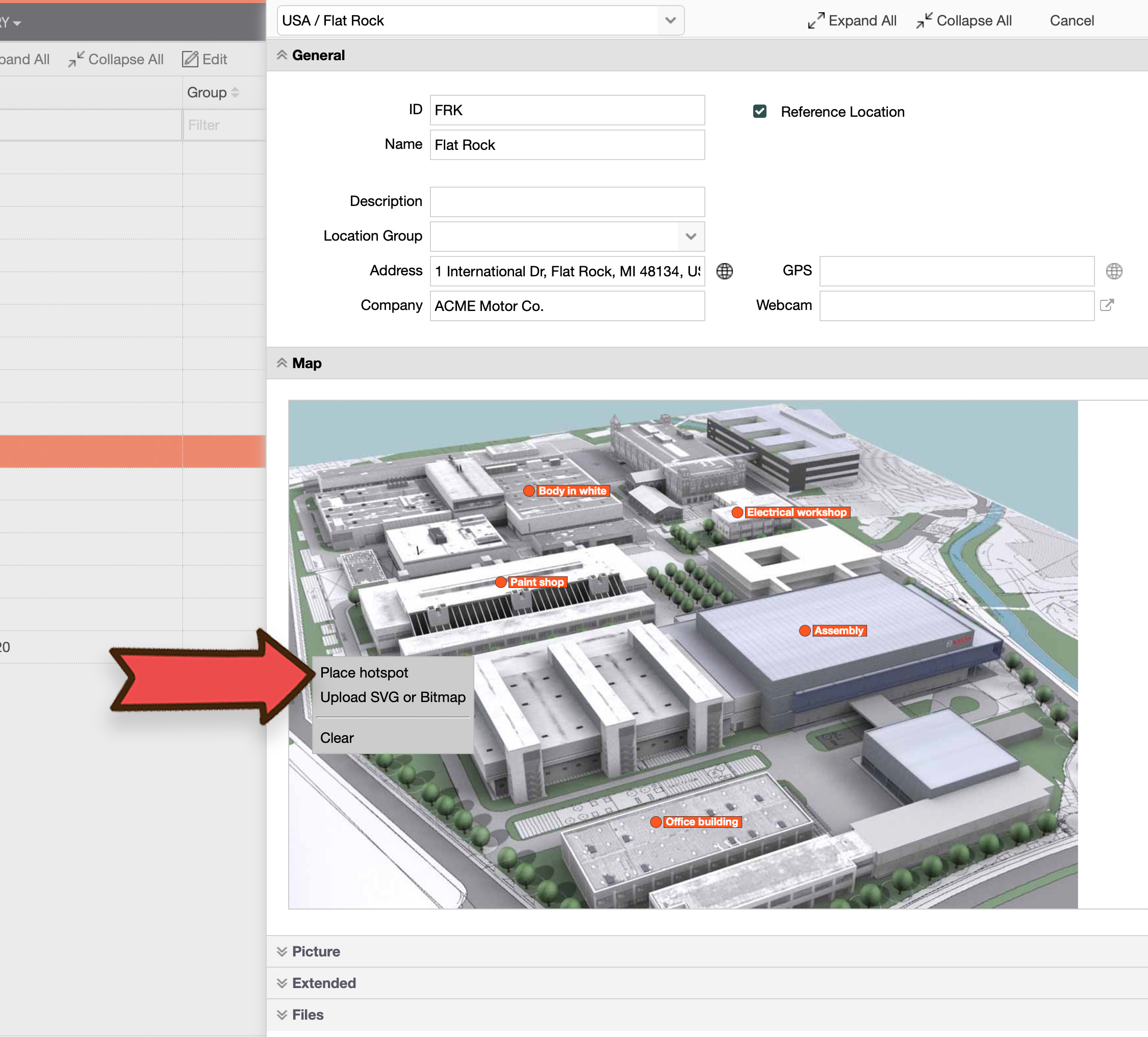
Task: Click into the Webcam field
Action: (957, 306)
